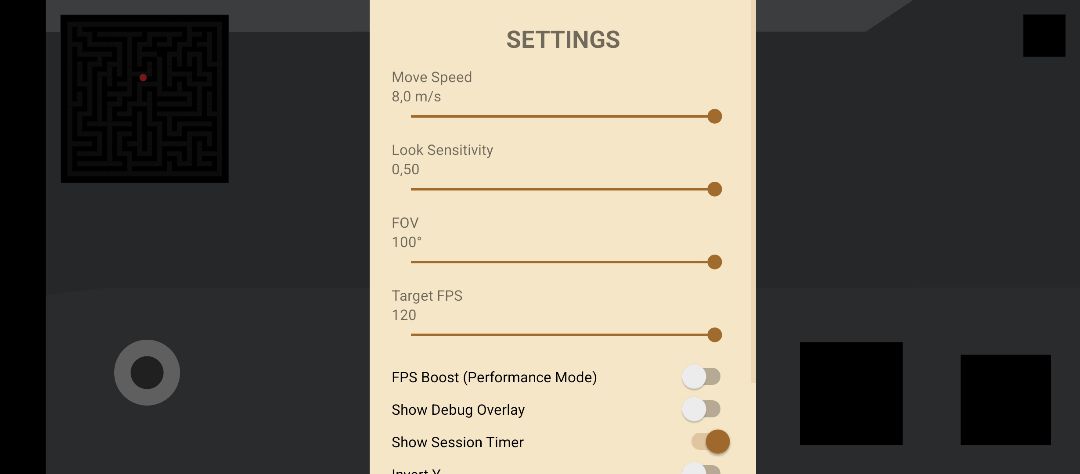
Task: Tap the red player dot on the minimap
Action: [143, 77]
